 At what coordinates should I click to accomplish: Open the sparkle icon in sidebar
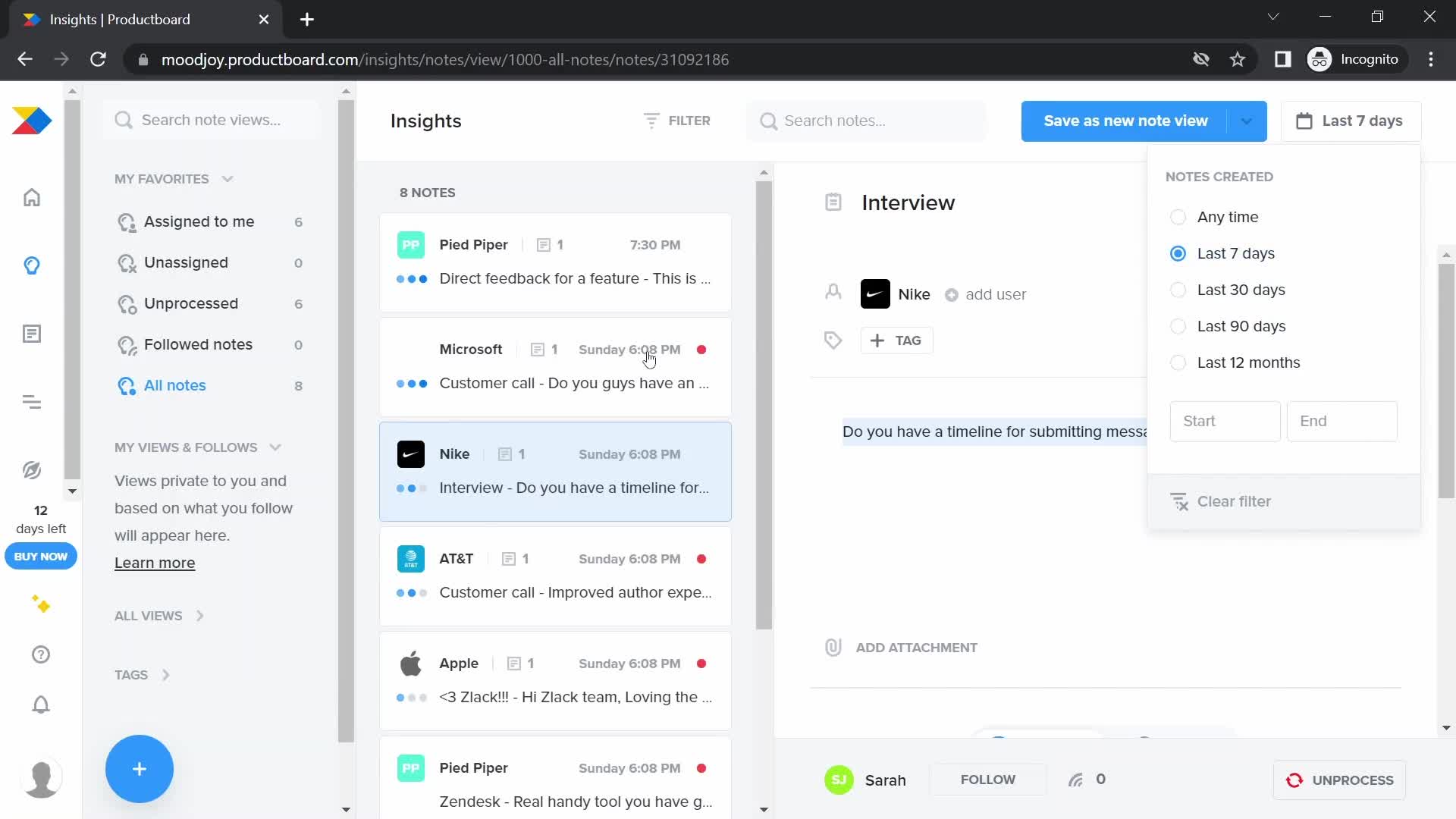coord(41,604)
